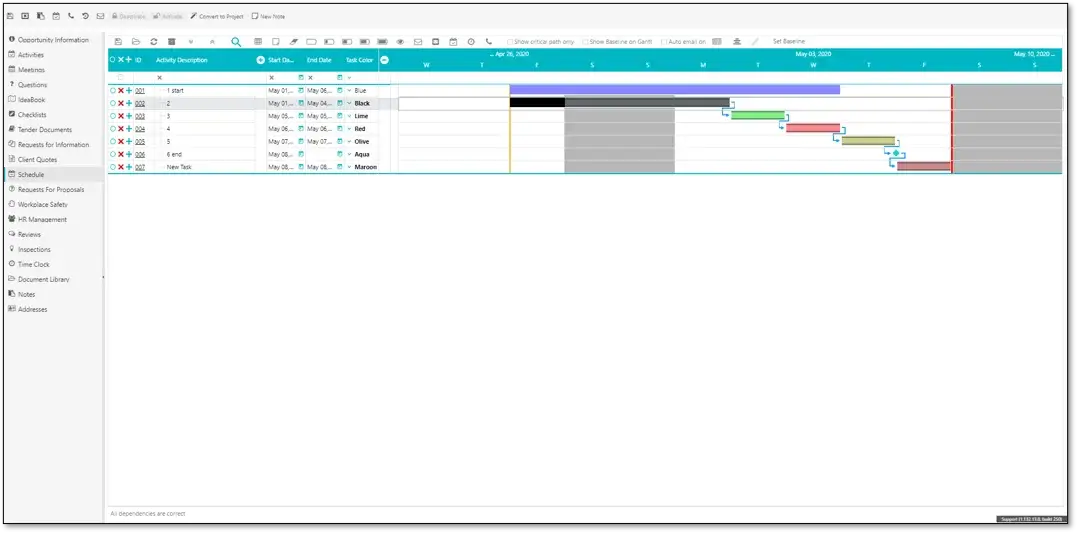Refresh the schedule with the refresh icon

(154, 42)
